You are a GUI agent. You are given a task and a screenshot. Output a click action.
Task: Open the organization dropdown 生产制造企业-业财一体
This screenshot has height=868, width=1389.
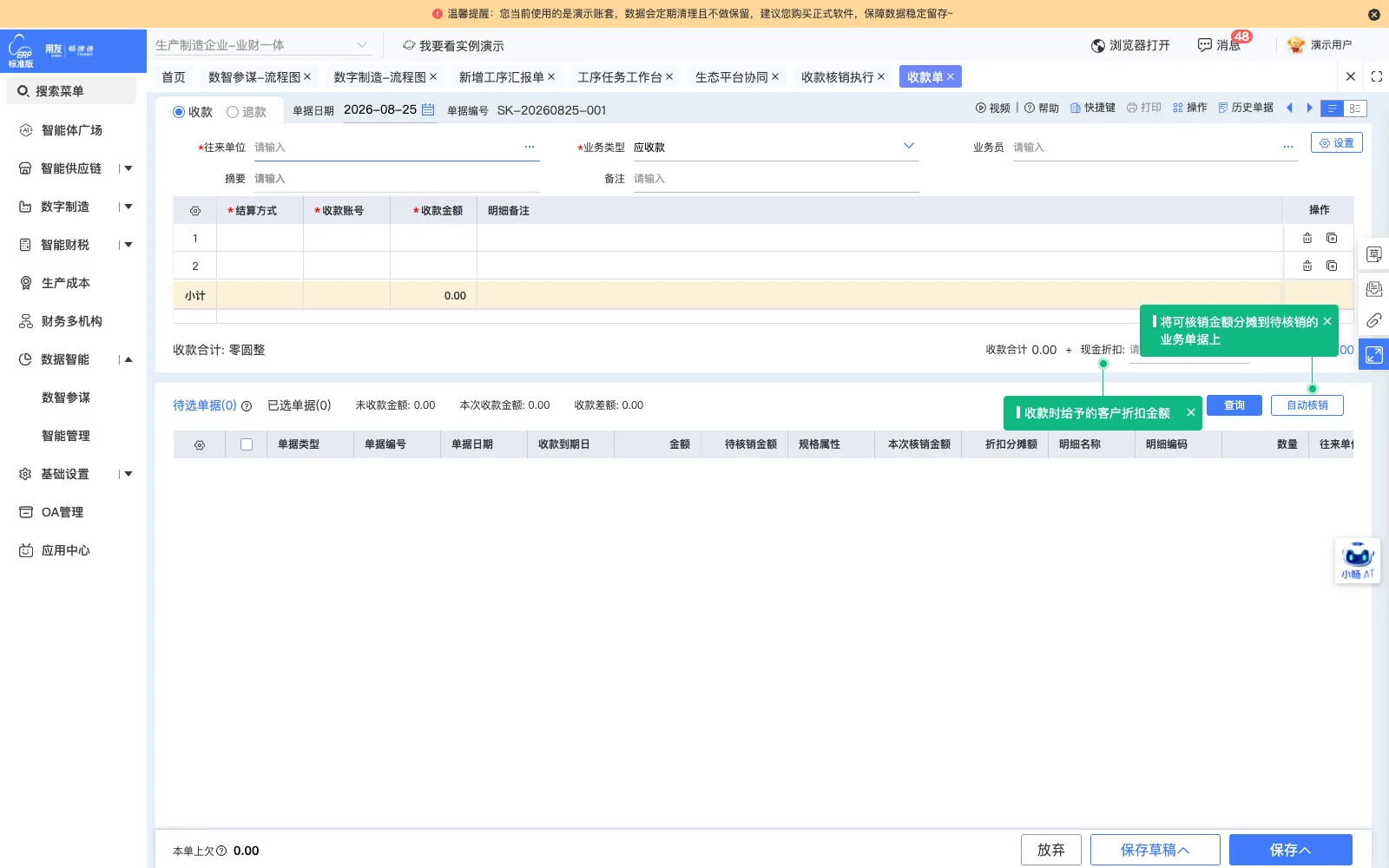(x=262, y=45)
